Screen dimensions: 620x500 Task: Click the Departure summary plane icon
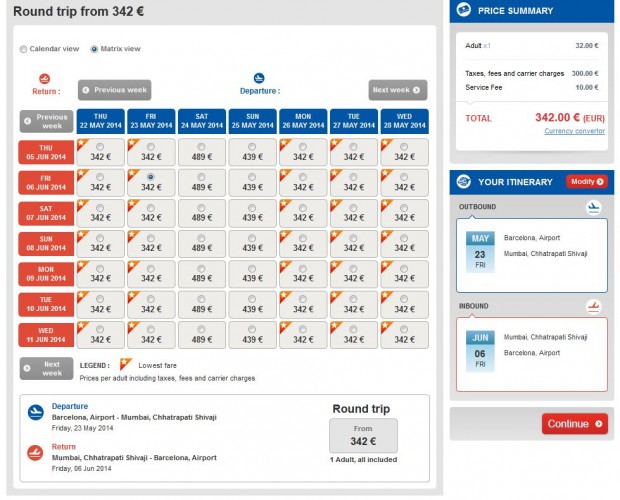tap(36, 412)
